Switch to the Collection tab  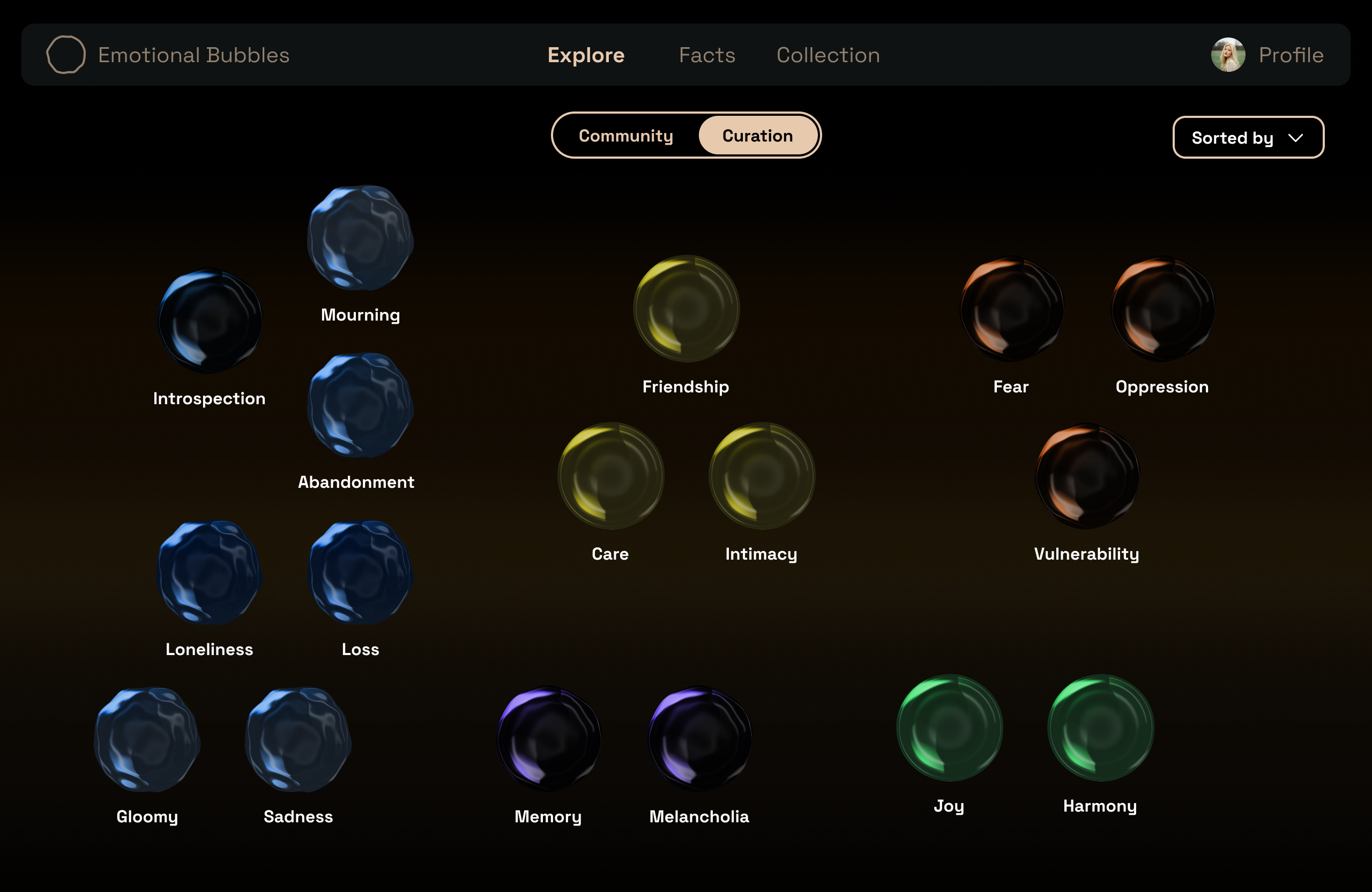coord(828,55)
